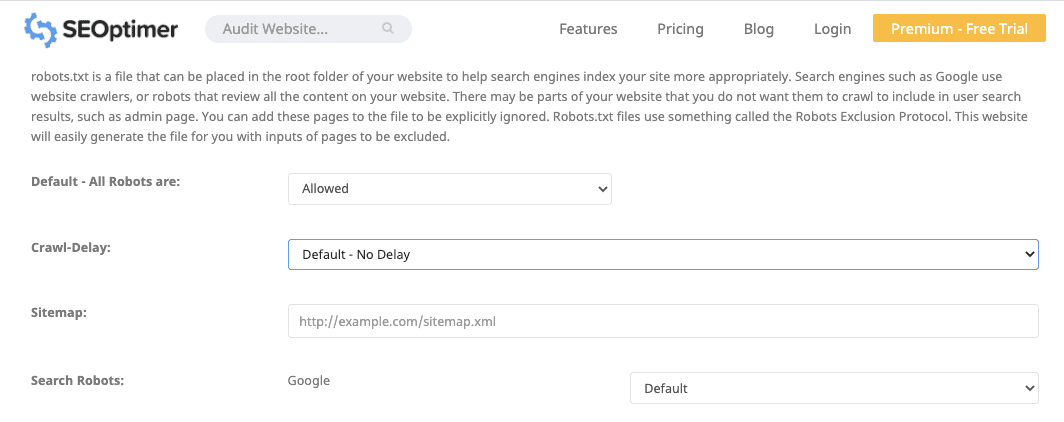Click the Login link

pyautogui.click(x=832, y=29)
